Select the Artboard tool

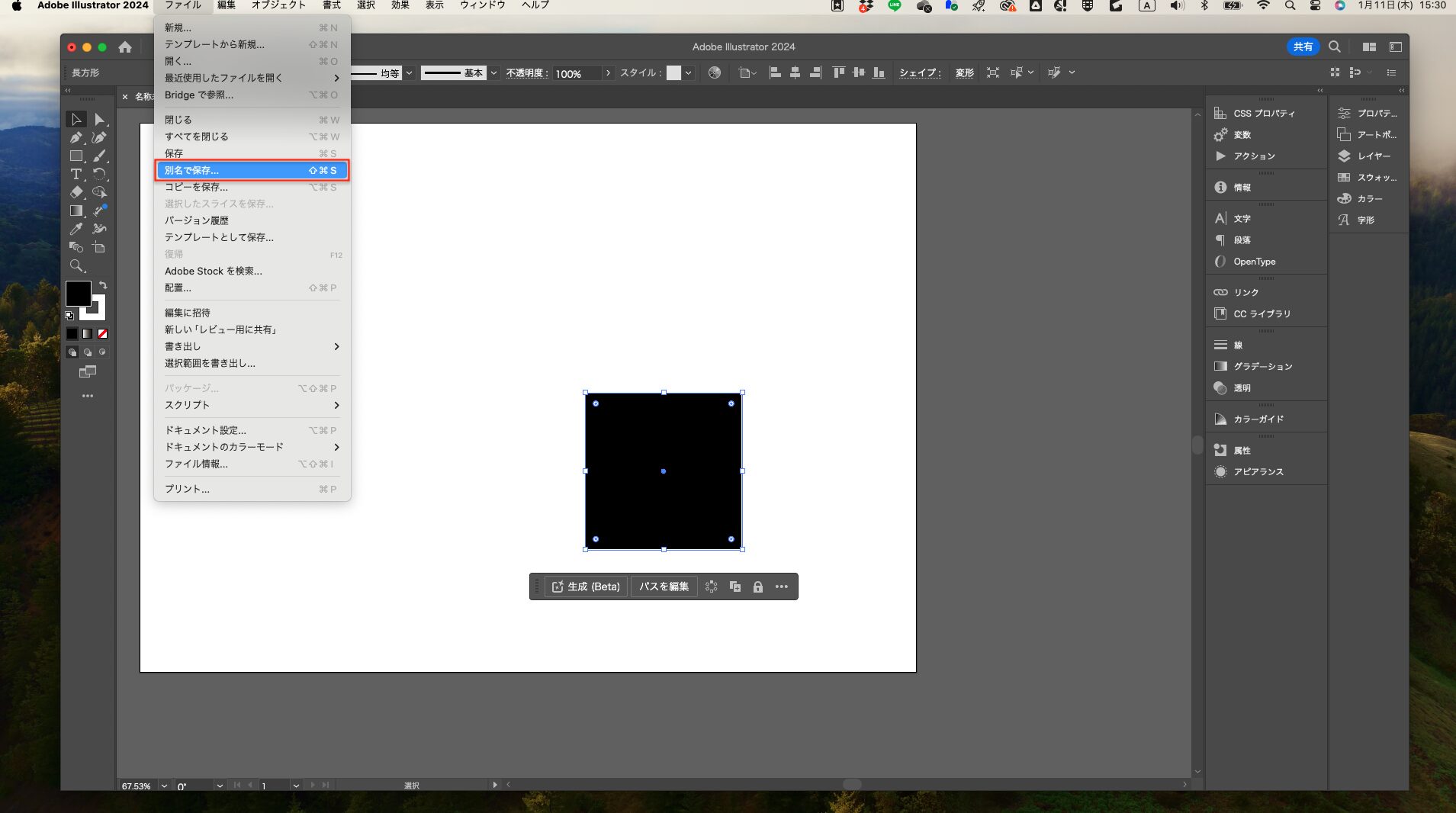(99, 247)
